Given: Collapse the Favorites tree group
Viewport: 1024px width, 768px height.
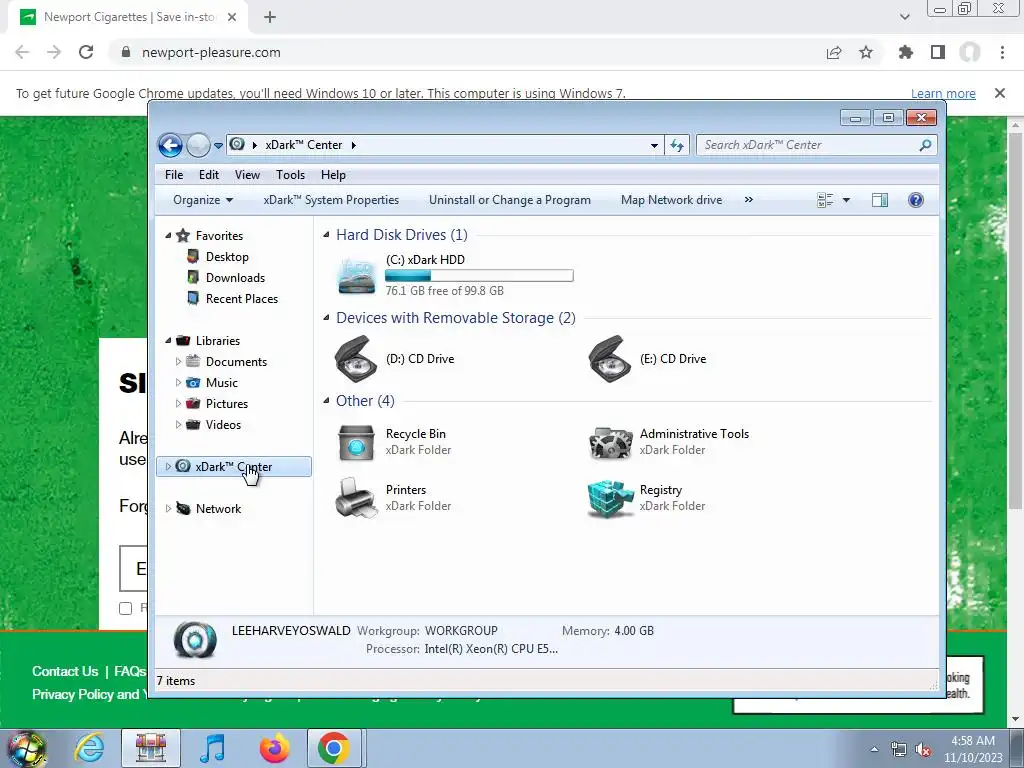Looking at the screenshot, I should tap(168, 235).
